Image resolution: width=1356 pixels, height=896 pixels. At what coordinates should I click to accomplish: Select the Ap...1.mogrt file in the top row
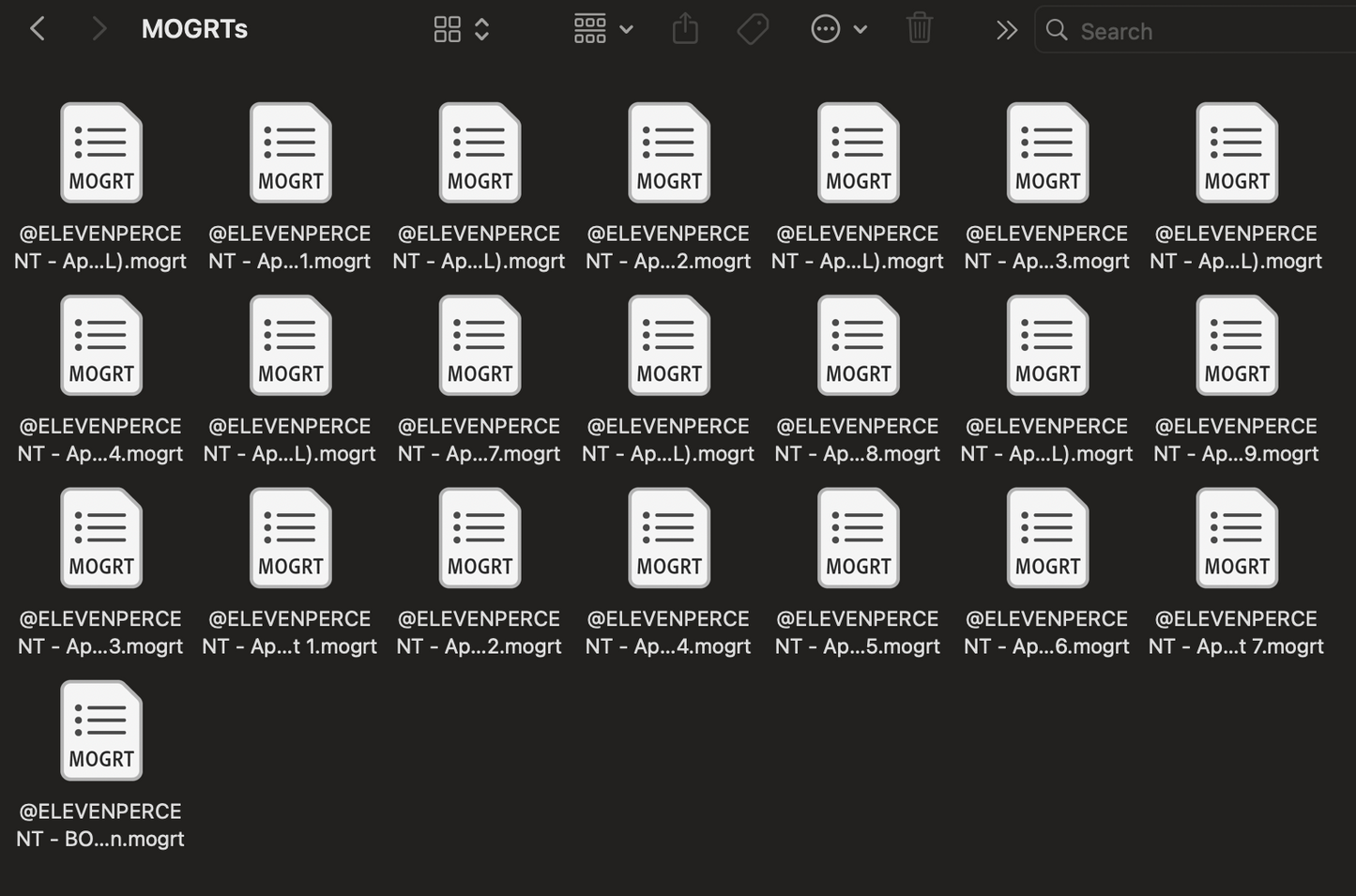coord(290,152)
